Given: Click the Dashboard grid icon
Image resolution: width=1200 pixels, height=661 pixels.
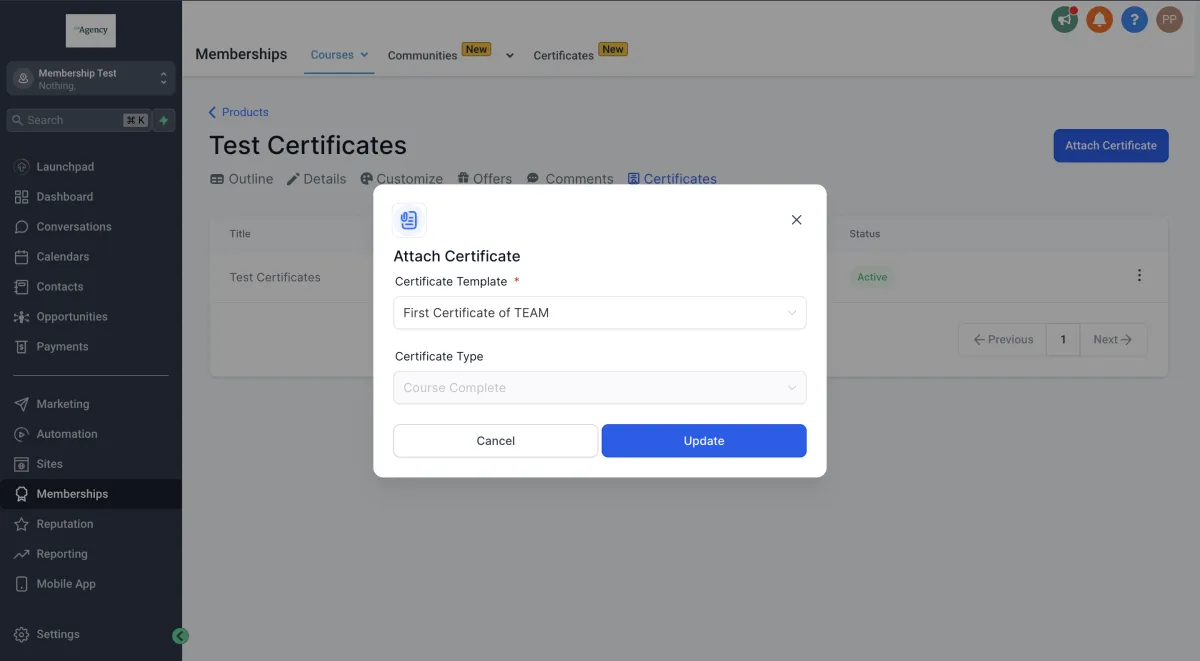Looking at the screenshot, I should click(x=21, y=197).
